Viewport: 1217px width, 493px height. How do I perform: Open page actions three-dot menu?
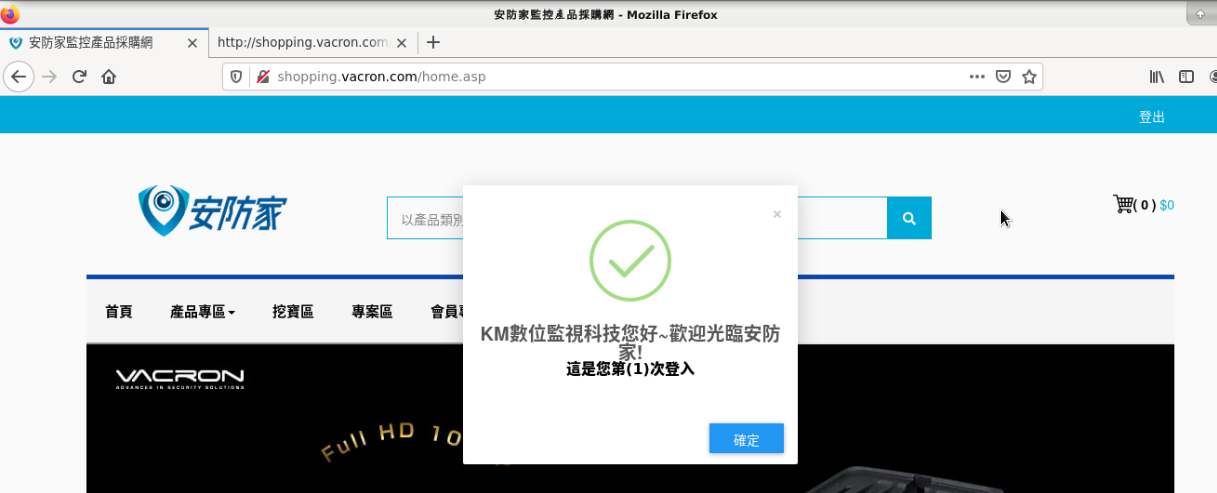click(977, 77)
